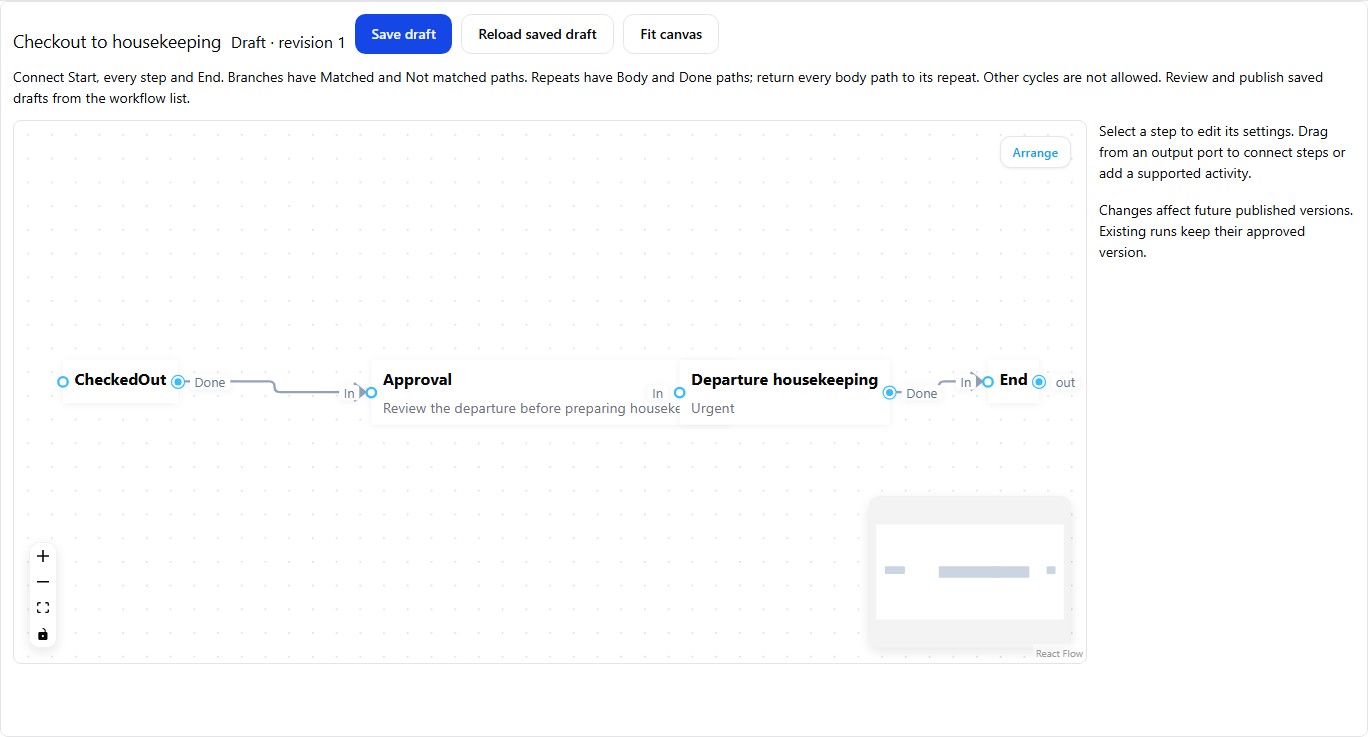Click the CheckedOut node's Done output port

point(178,381)
